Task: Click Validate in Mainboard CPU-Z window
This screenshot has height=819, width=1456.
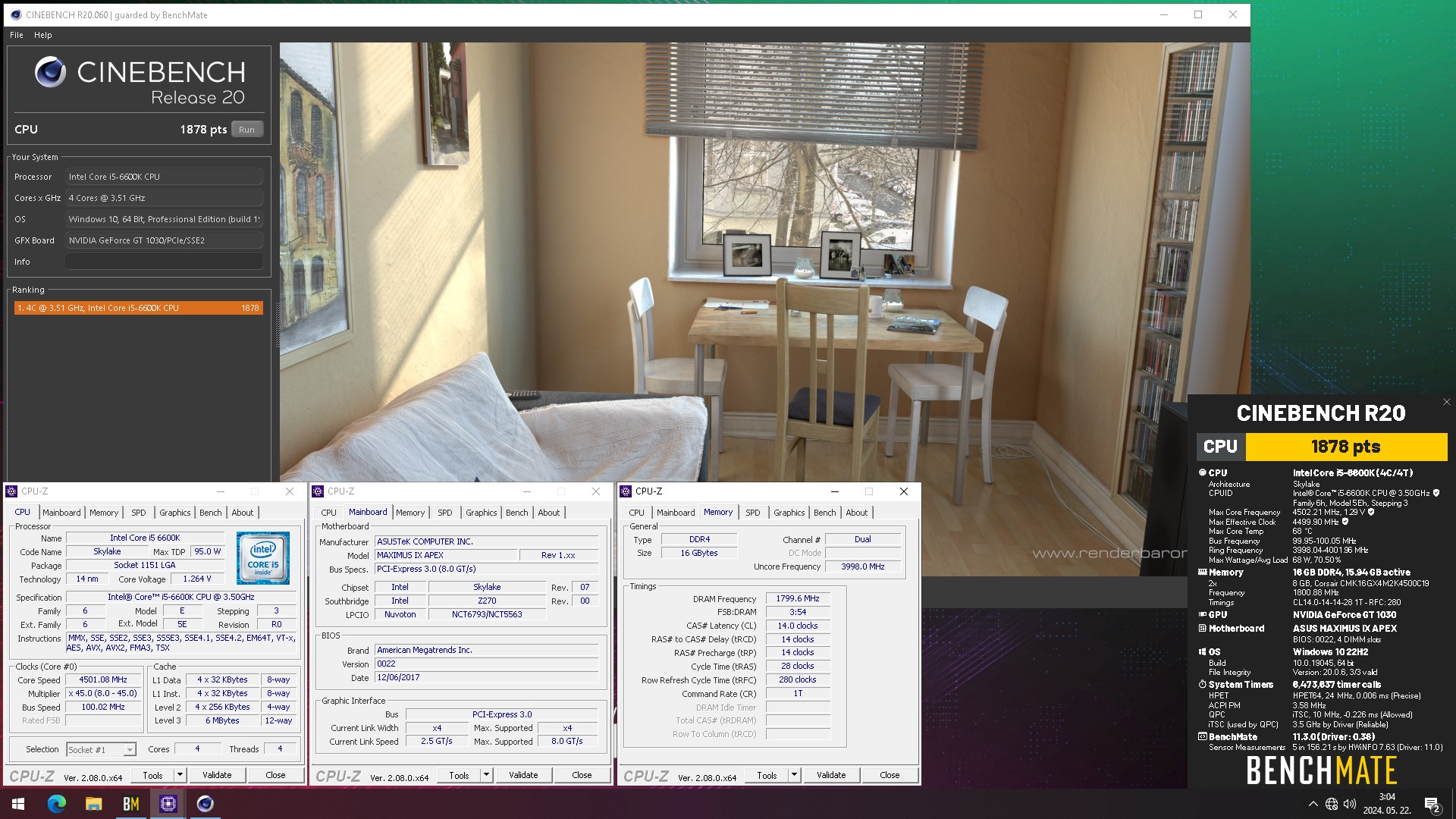Action: click(523, 775)
